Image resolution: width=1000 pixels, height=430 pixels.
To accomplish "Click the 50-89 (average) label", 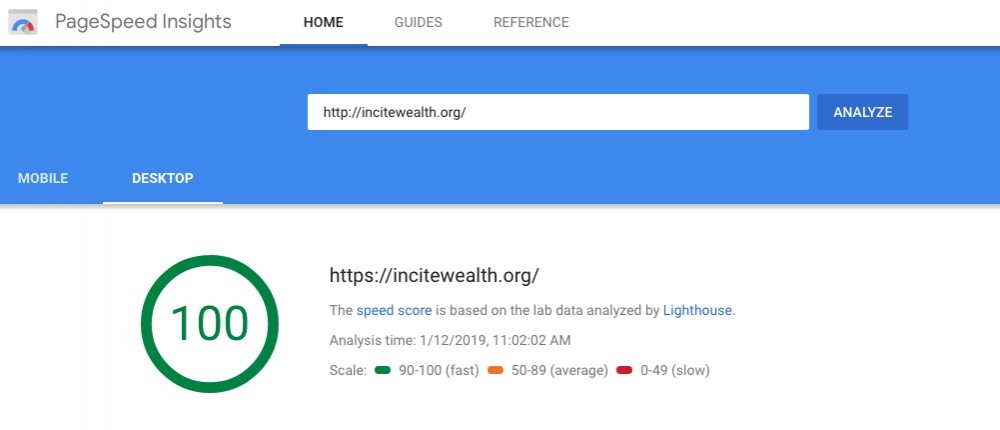I will pos(560,371).
